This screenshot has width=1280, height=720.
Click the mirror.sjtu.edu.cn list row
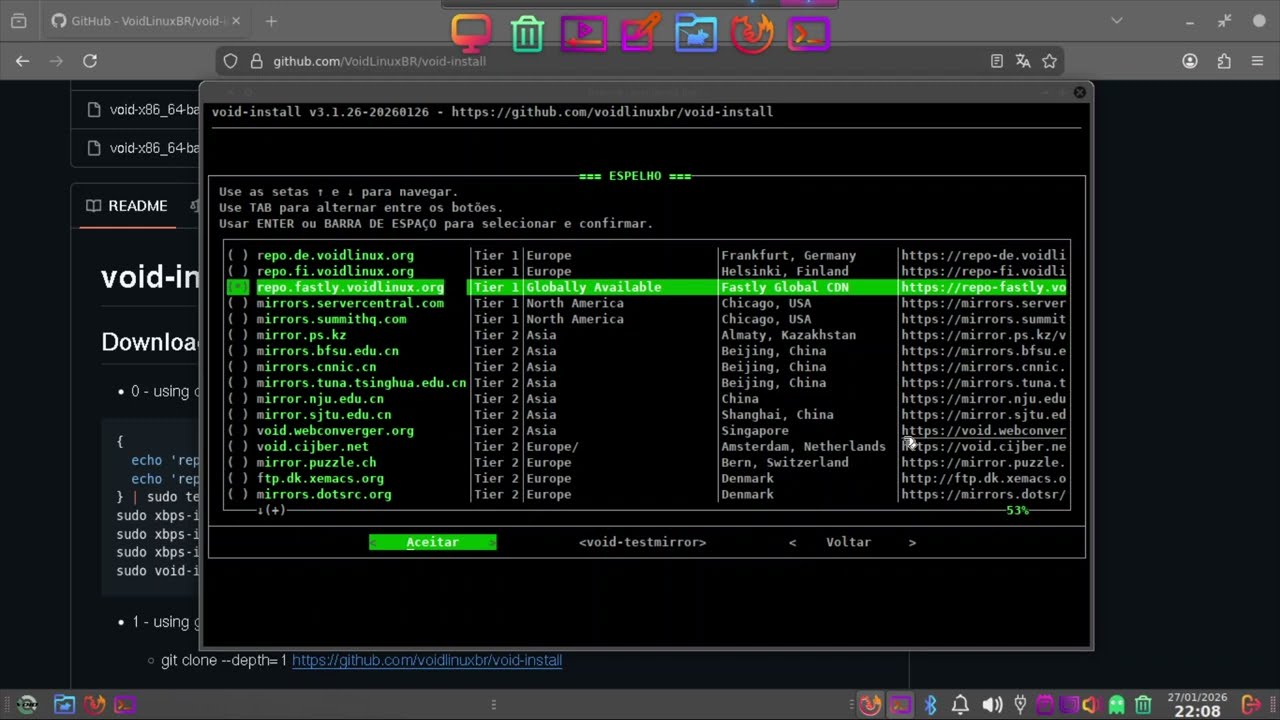point(646,415)
